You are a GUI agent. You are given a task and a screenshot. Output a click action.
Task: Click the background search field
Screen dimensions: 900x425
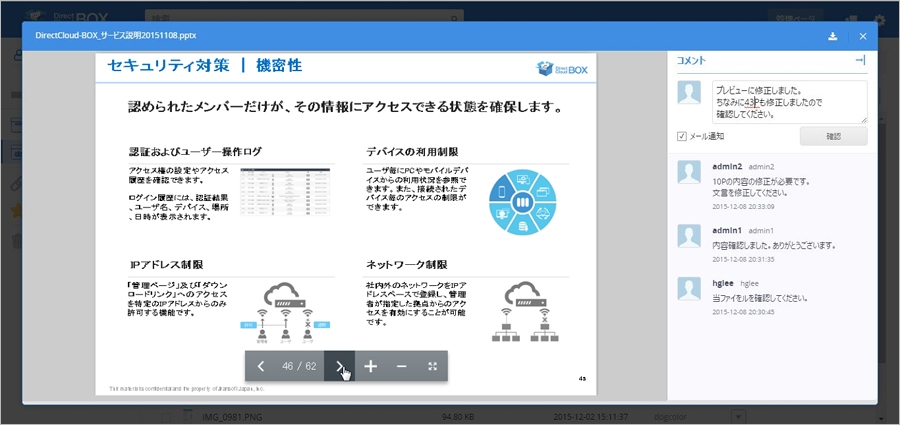pyautogui.click(x=305, y=18)
